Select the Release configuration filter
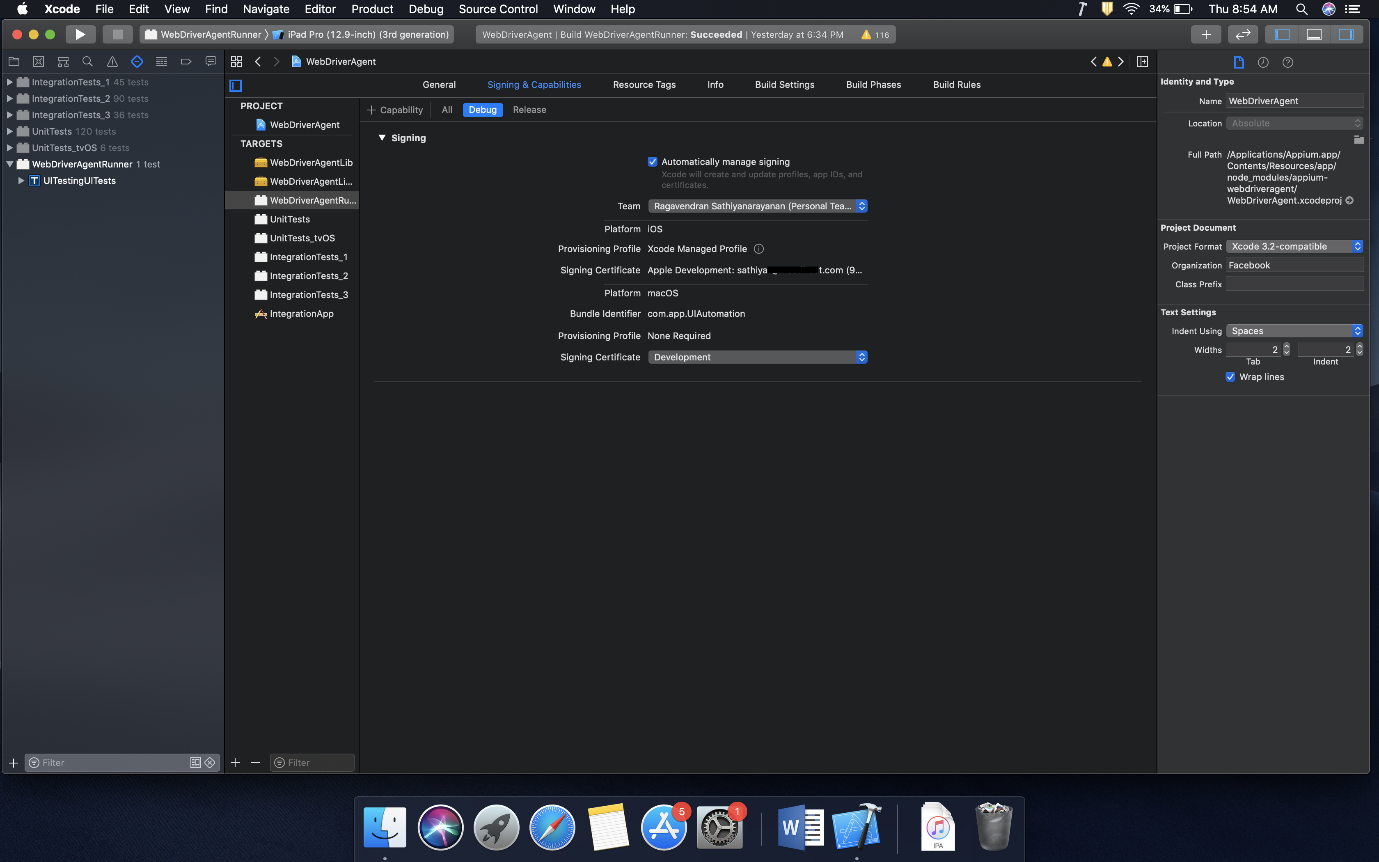This screenshot has height=862, width=1379. [x=530, y=110]
